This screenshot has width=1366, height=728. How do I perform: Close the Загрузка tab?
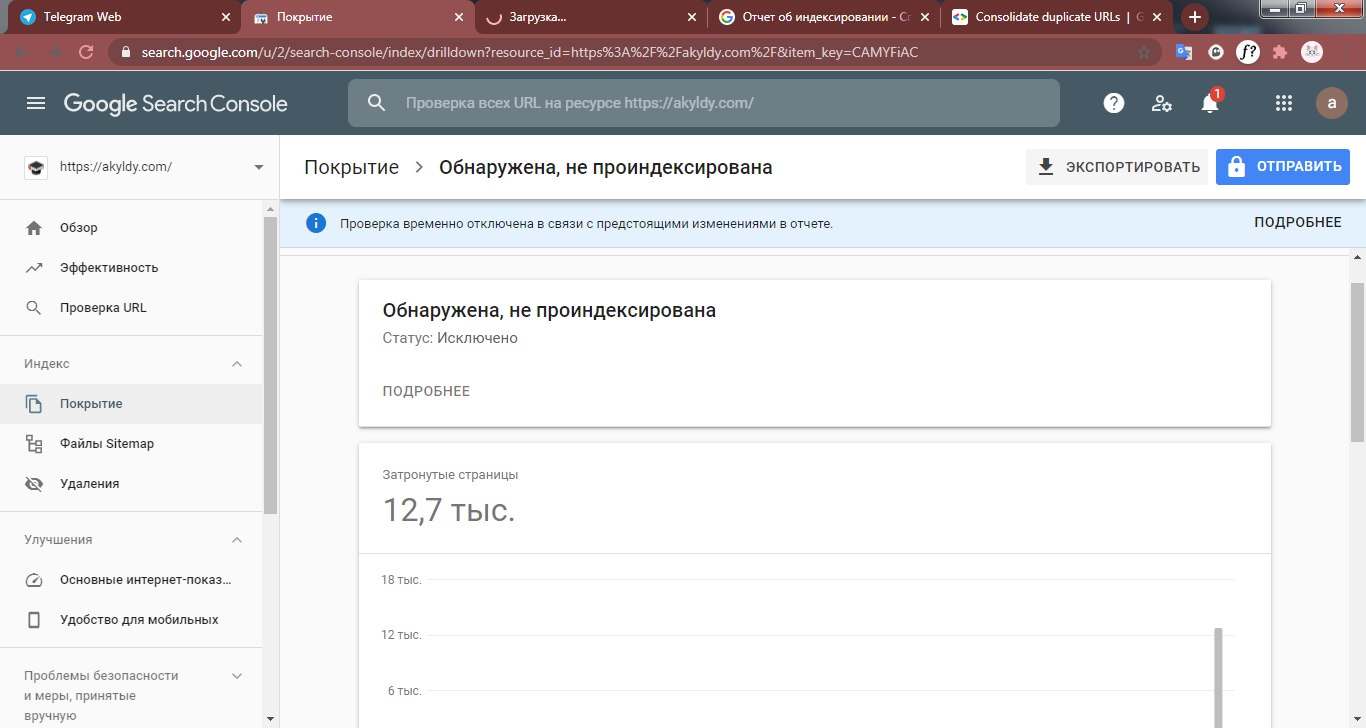[692, 17]
